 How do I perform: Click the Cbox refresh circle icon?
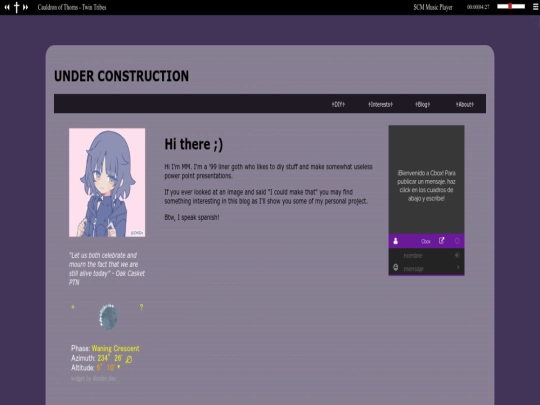457,241
